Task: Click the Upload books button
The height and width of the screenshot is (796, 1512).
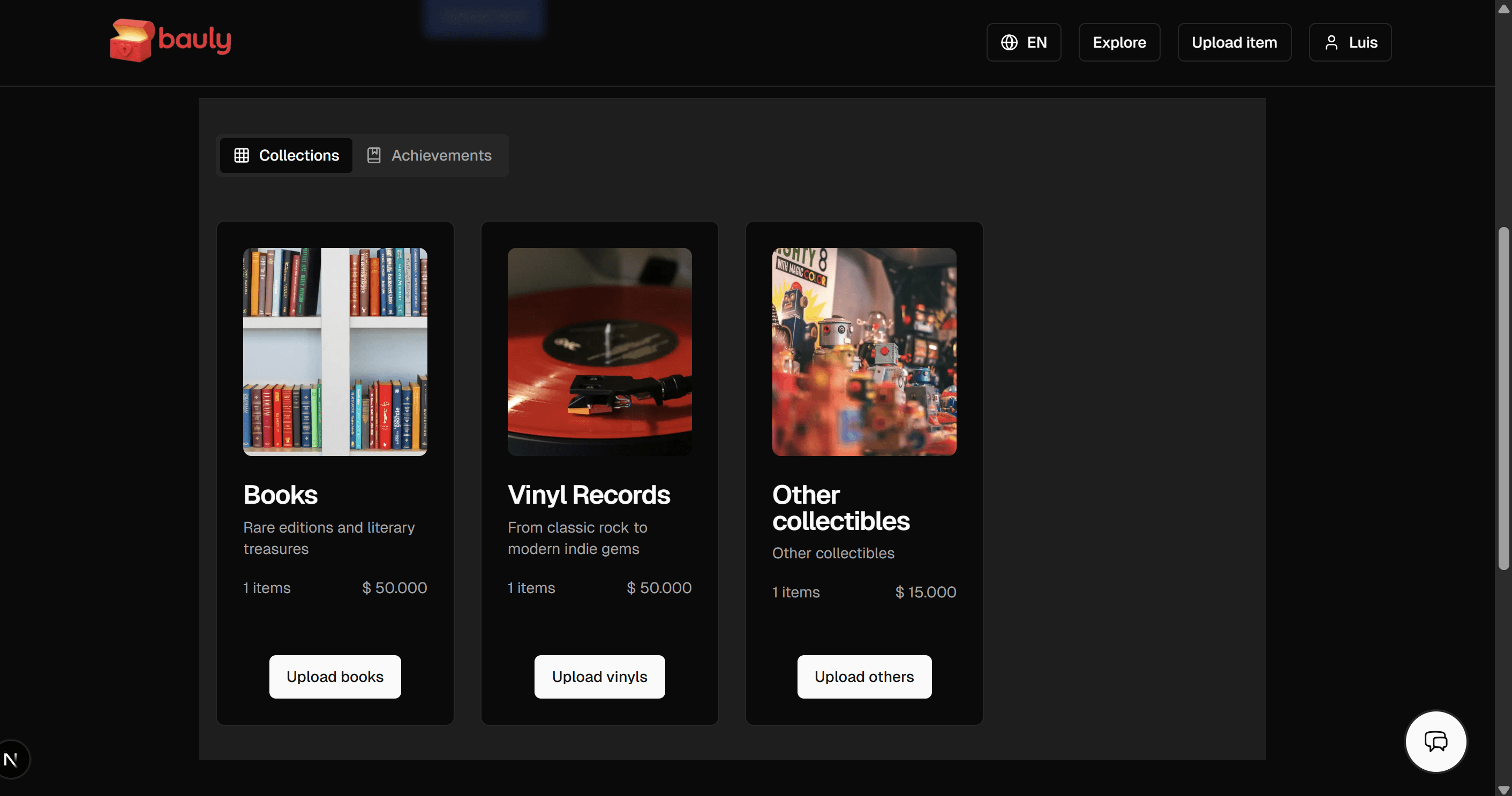Action: point(335,677)
